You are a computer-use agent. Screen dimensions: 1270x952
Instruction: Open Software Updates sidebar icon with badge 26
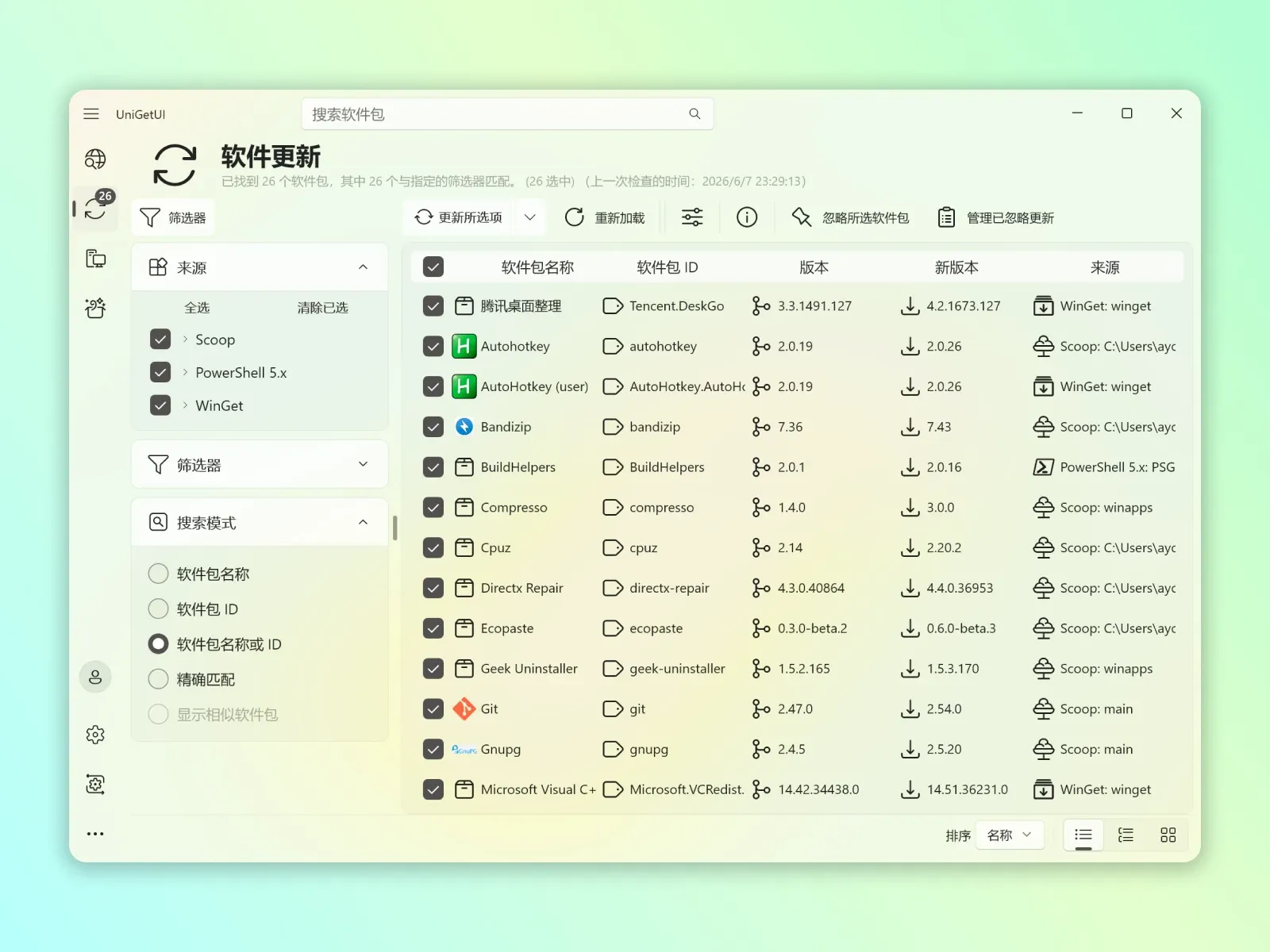(95, 209)
